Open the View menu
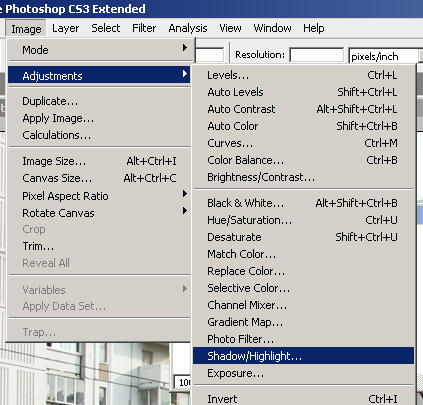Screen dimensions: 423x405 pyautogui.click(x=230, y=29)
